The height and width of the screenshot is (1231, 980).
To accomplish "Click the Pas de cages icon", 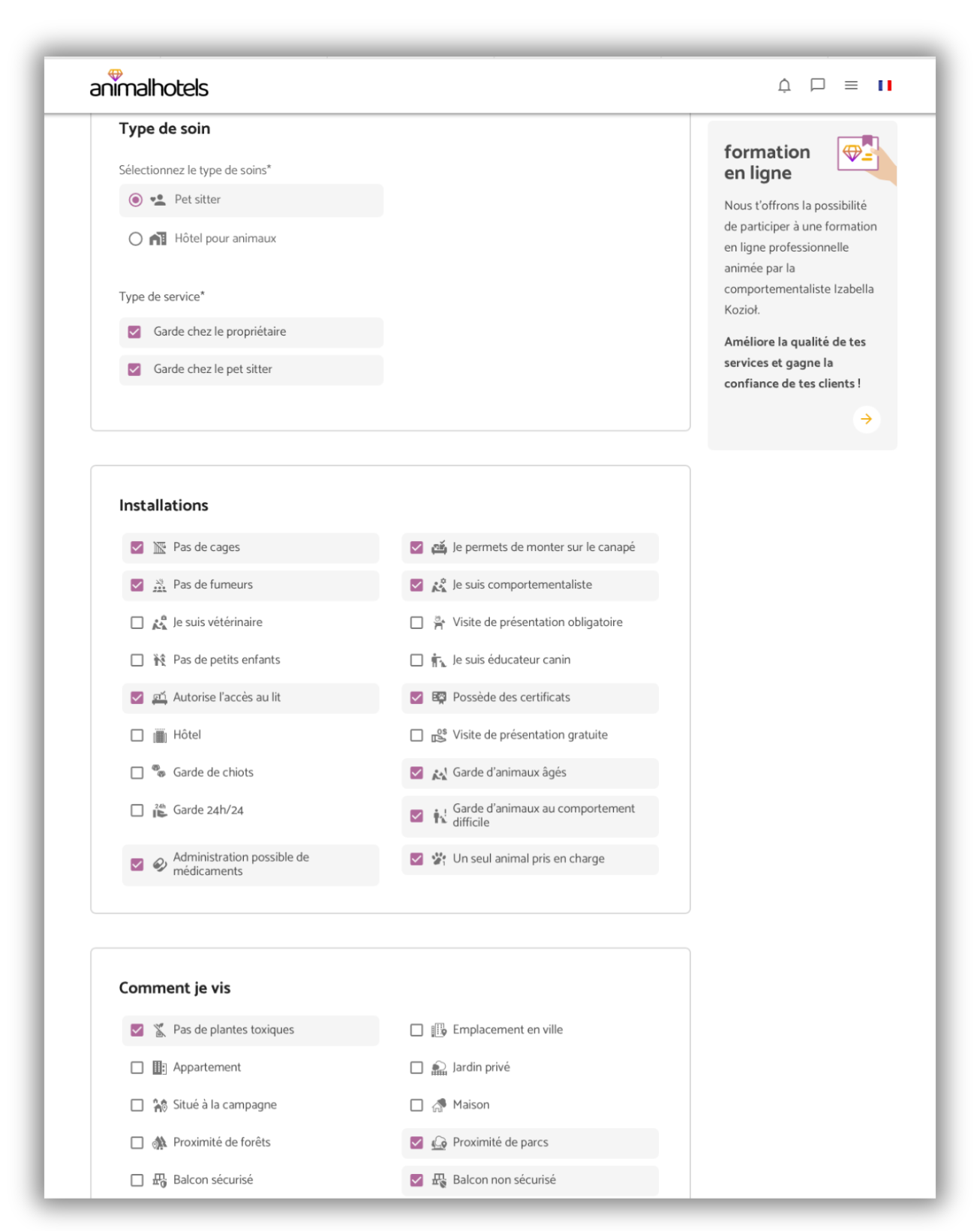I will coord(159,547).
